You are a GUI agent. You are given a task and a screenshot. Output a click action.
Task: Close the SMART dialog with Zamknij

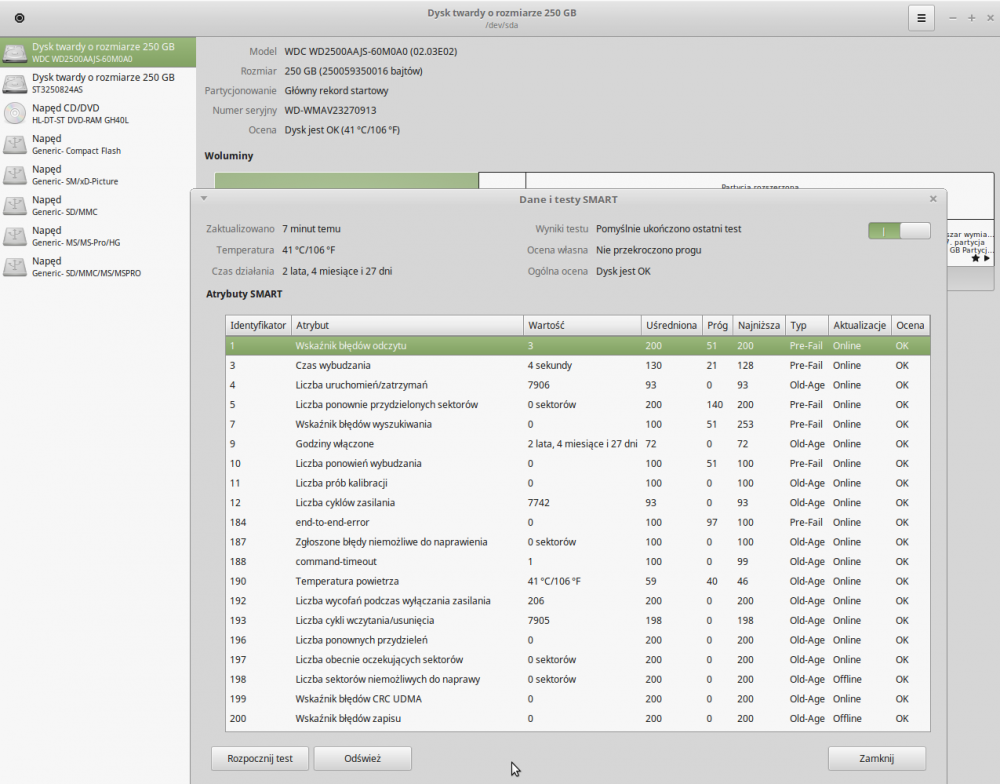pyautogui.click(x=876, y=758)
